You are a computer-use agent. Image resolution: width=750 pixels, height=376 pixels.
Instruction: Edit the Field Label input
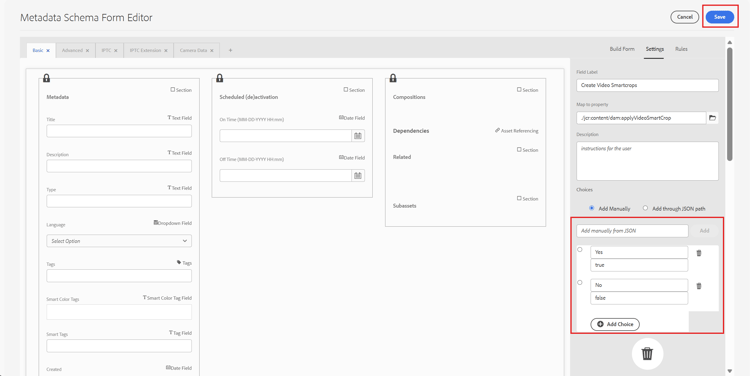click(647, 85)
